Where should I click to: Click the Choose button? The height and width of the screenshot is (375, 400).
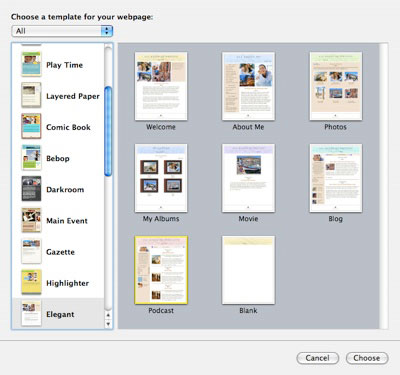(x=367, y=358)
